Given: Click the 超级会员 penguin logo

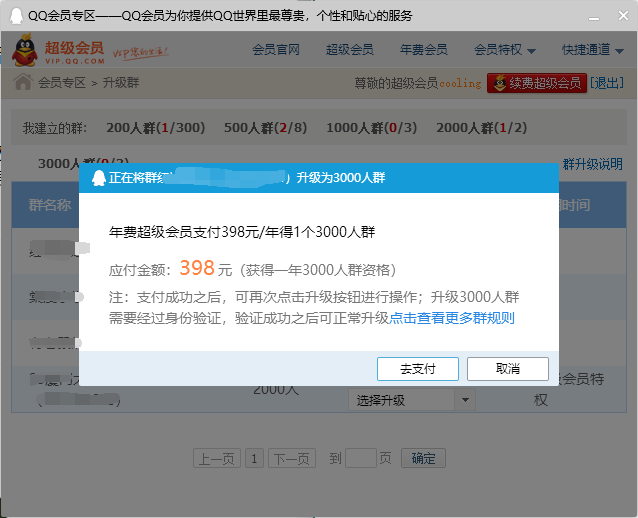Looking at the screenshot, I should coord(25,50).
